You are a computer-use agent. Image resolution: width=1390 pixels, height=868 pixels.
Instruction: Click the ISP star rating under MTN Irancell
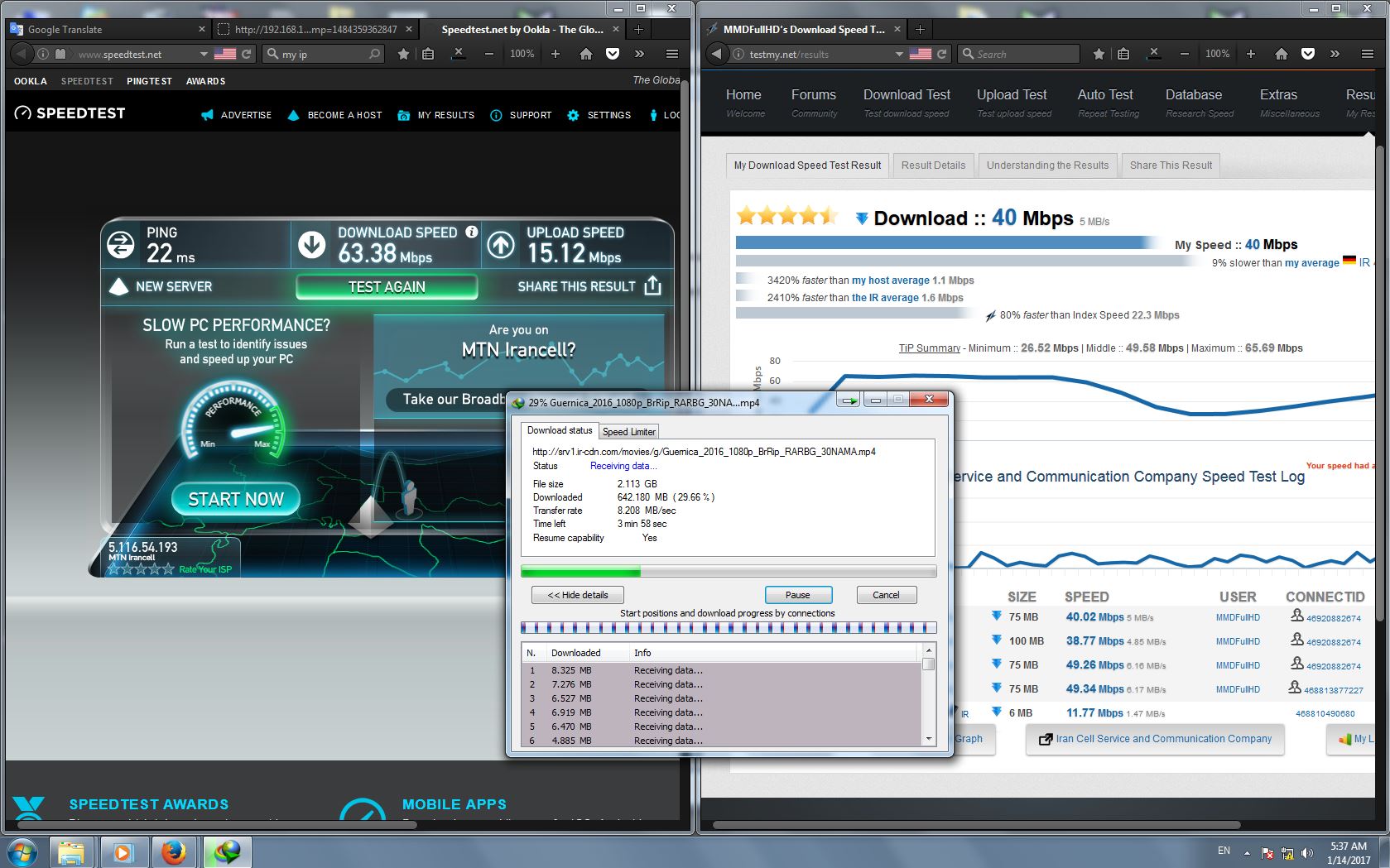[x=141, y=569]
